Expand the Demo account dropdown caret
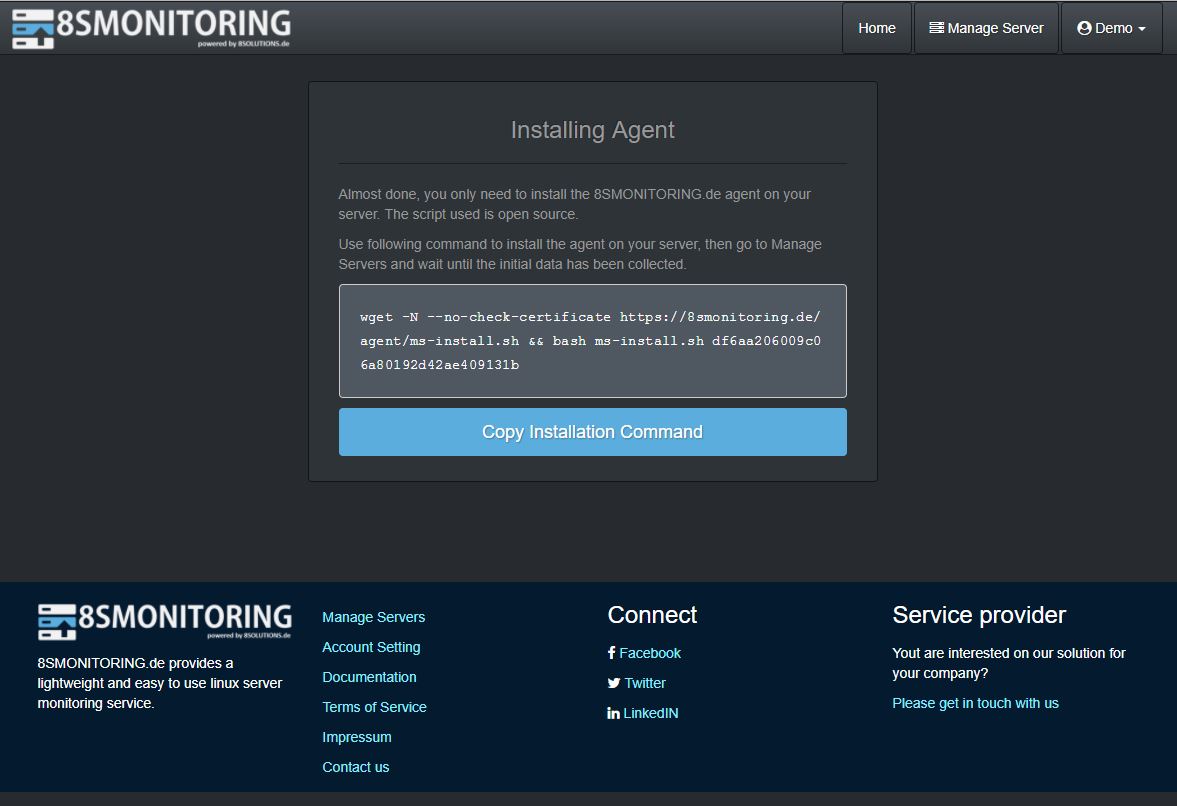 click(x=1142, y=29)
